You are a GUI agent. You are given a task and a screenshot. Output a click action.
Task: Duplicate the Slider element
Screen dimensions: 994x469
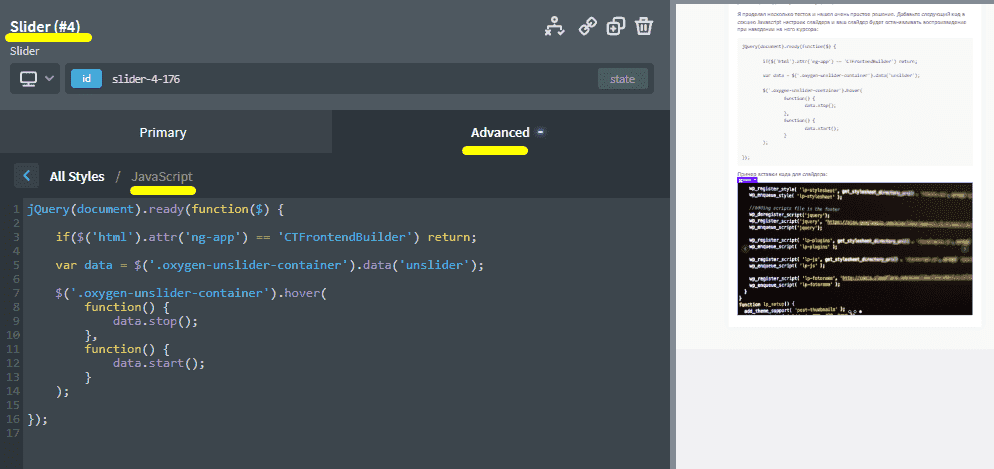tap(616, 26)
